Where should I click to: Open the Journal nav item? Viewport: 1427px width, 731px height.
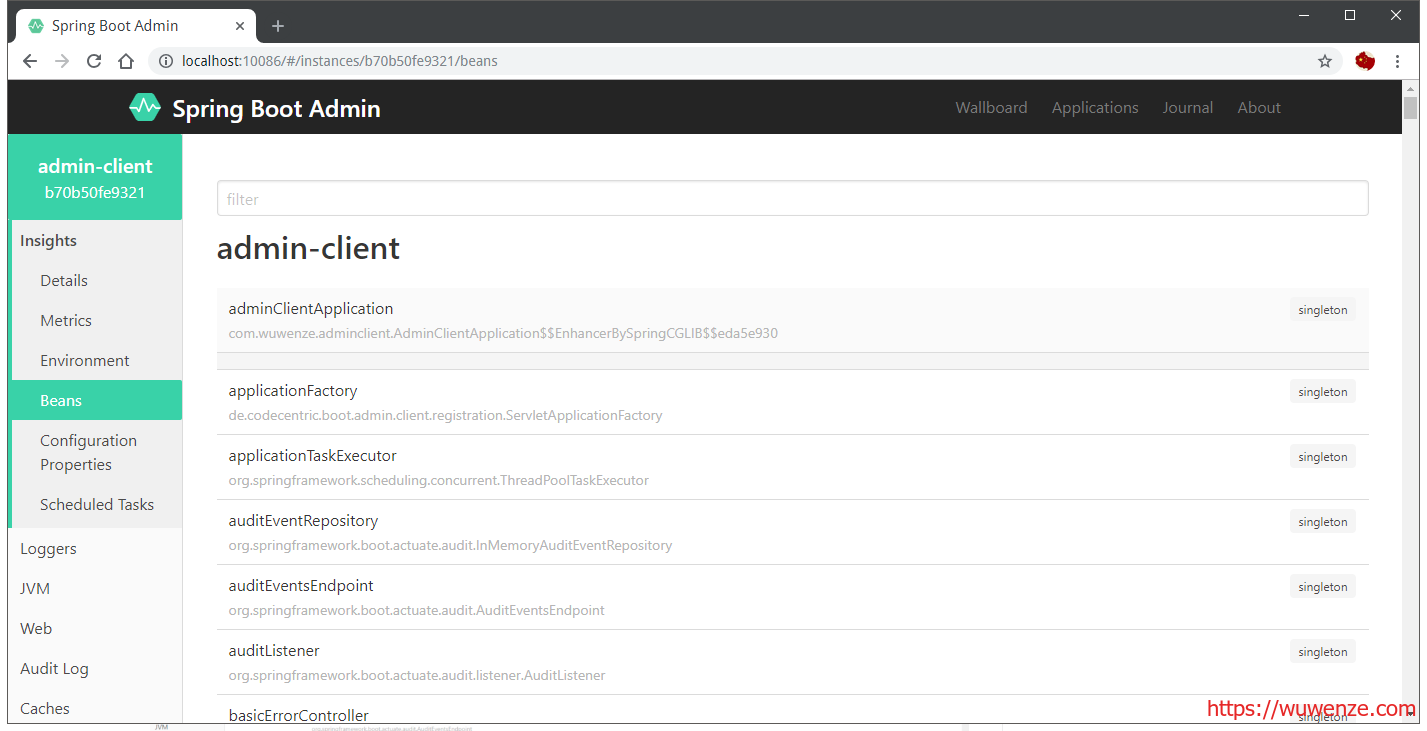(x=1188, y=107)
